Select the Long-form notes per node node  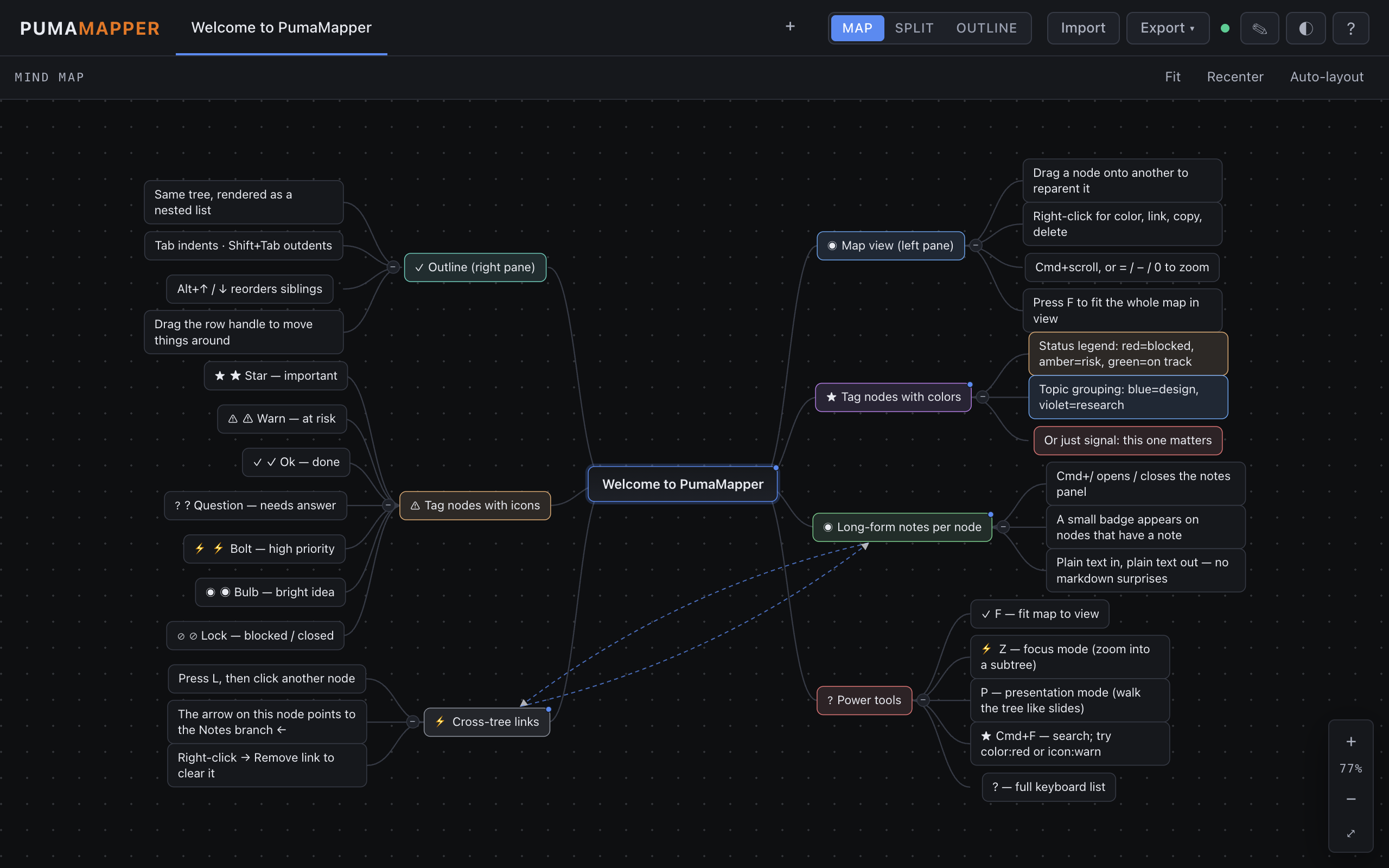(x=902, y=527)
